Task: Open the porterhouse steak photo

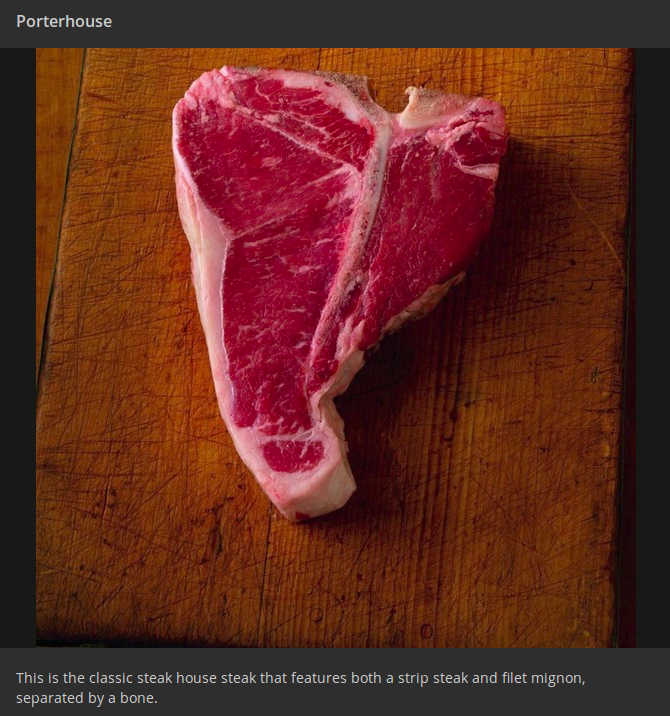Action: (336, 347)
